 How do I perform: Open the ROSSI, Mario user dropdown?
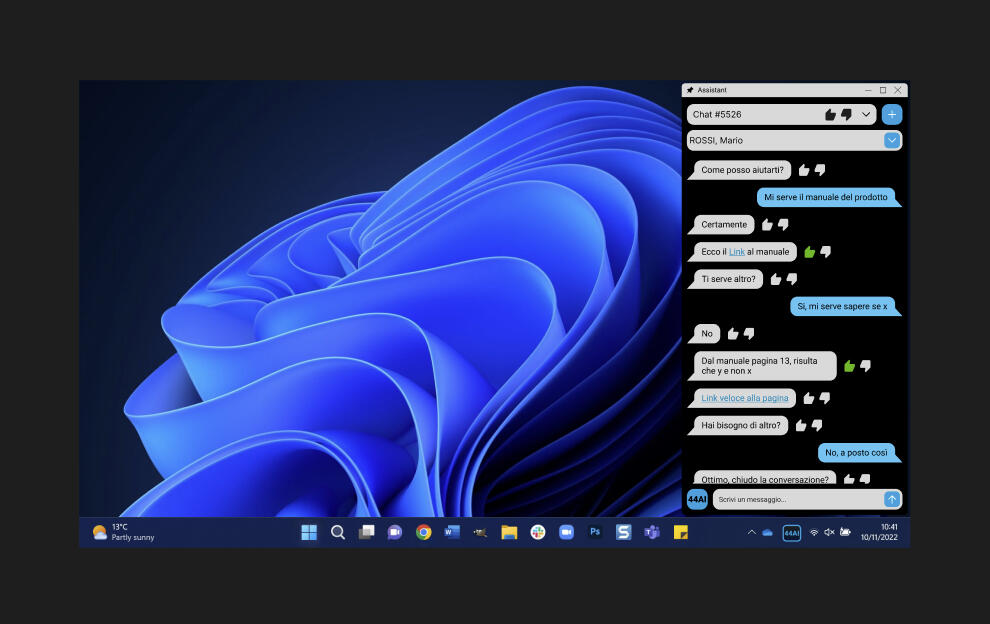pyautogui.click(x=892, y=141)
